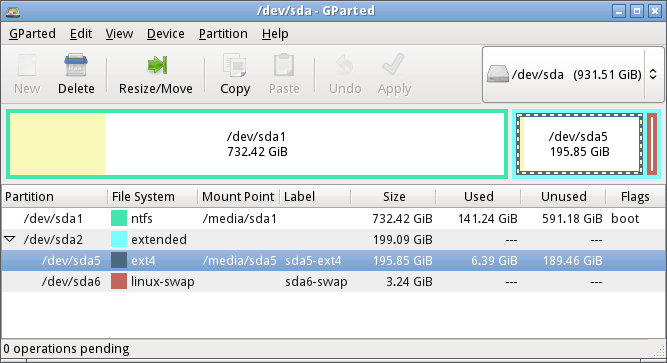Click the New partition toolbar icon
667x363 pixels.
[x=27, y=66]
